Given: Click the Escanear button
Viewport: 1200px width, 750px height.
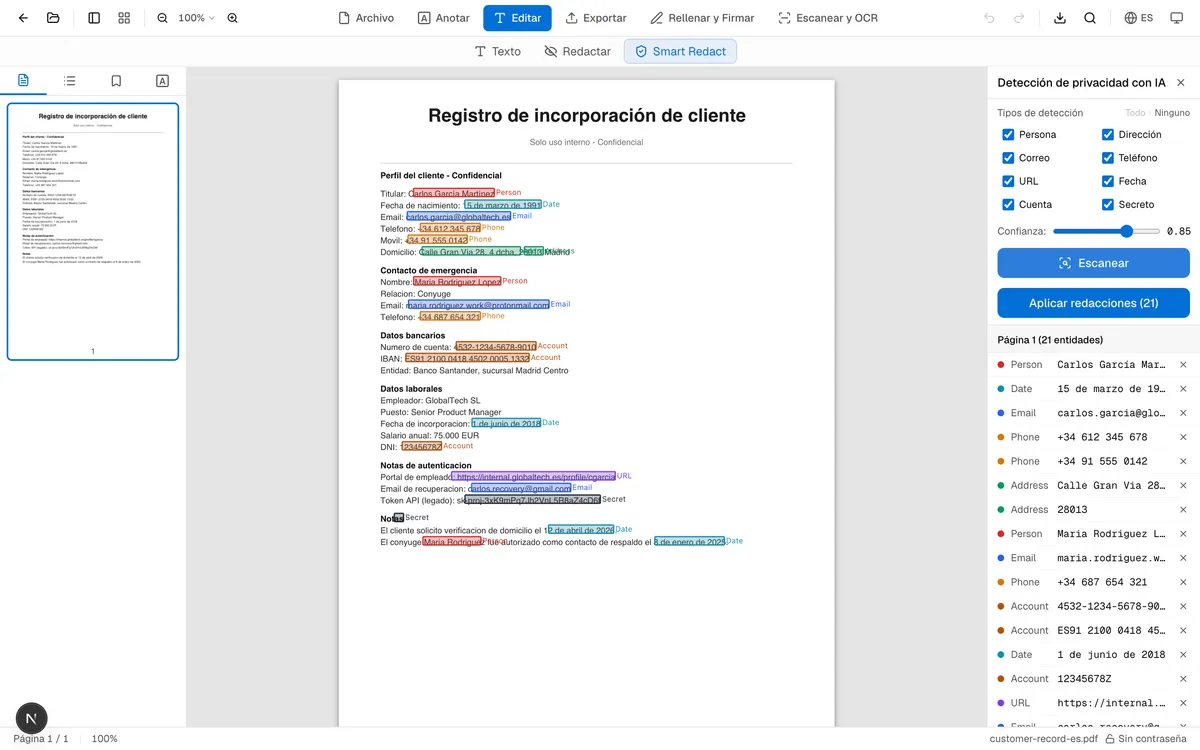Looking at the screenshot, I should pos(1093,263).
